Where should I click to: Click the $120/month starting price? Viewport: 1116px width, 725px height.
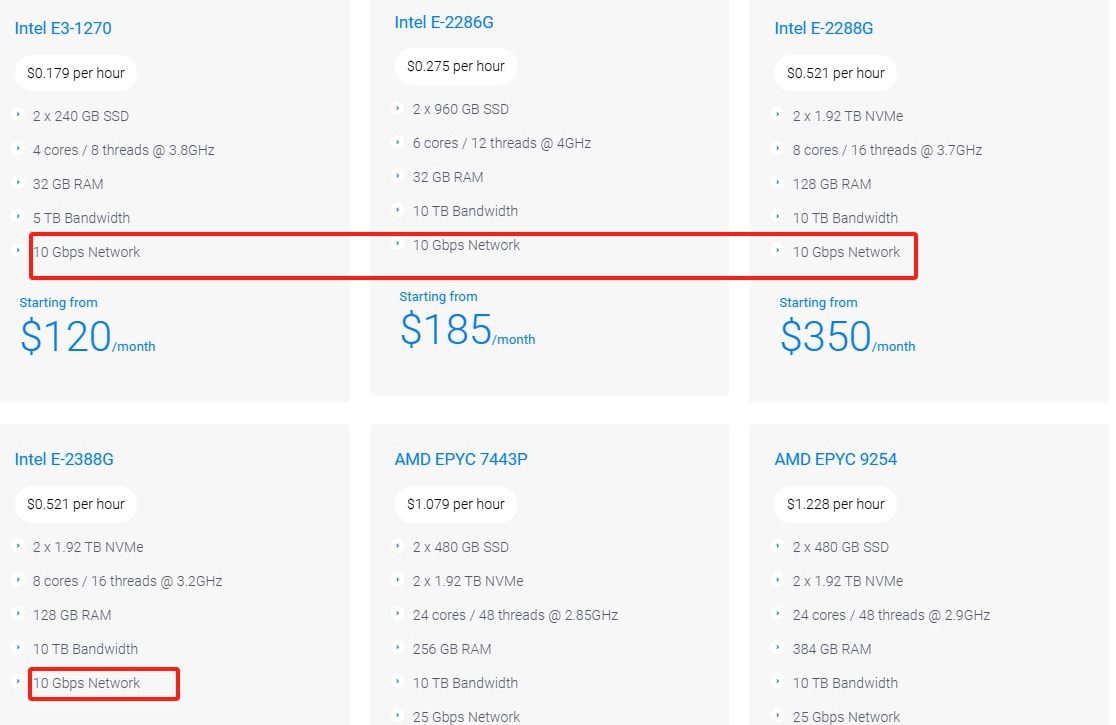87,337
